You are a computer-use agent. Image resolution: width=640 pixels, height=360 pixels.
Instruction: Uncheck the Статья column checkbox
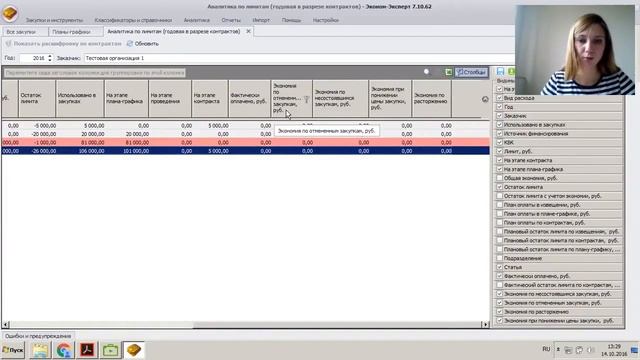(500, 267)
